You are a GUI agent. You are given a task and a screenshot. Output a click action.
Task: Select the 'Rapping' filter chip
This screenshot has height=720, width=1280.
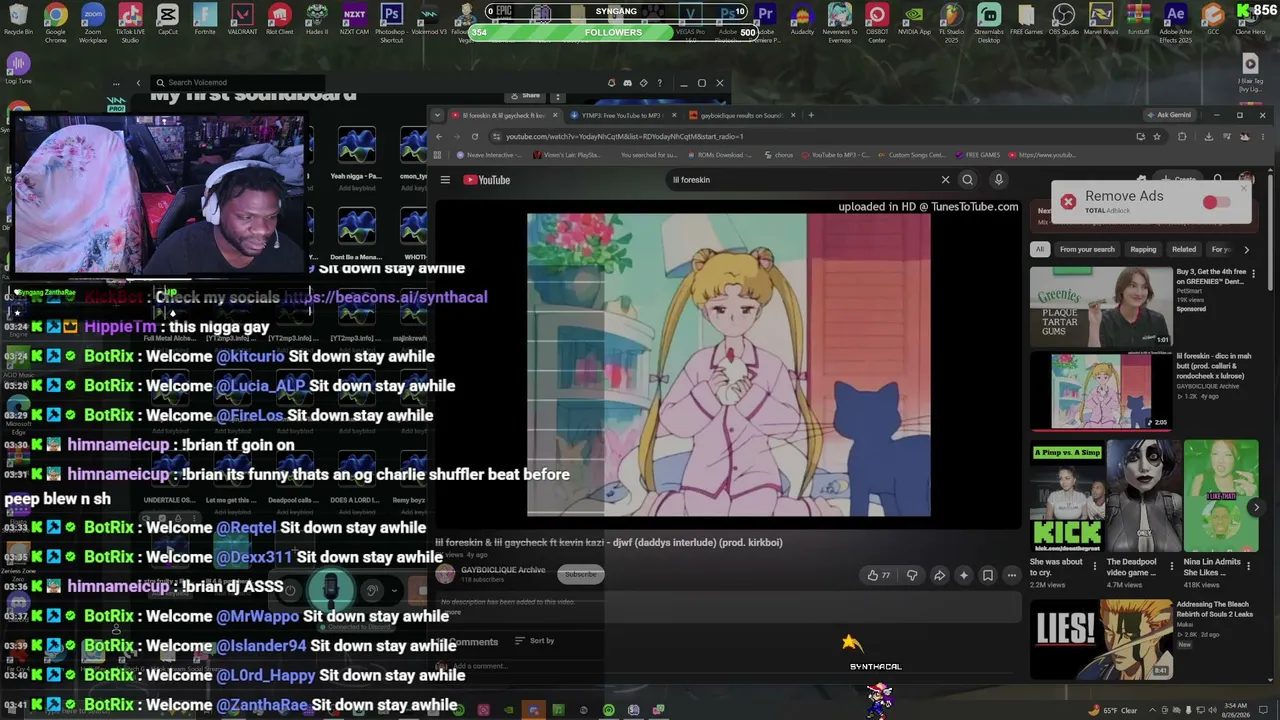[x=1143, y=249]
